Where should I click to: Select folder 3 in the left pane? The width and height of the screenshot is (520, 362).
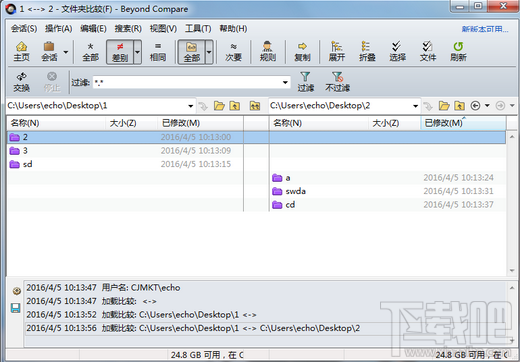125,151
